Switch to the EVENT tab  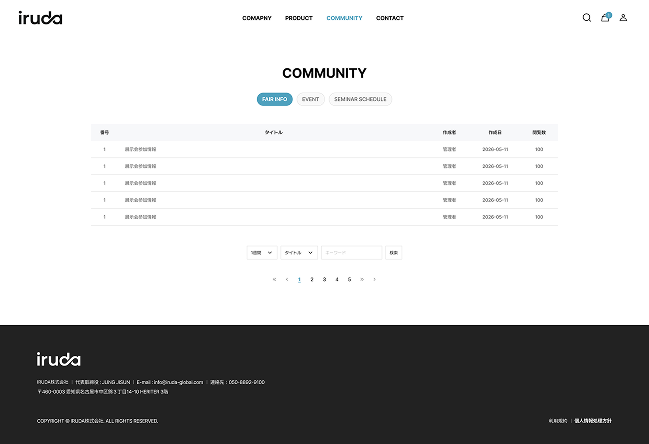[x=310, y=99]
